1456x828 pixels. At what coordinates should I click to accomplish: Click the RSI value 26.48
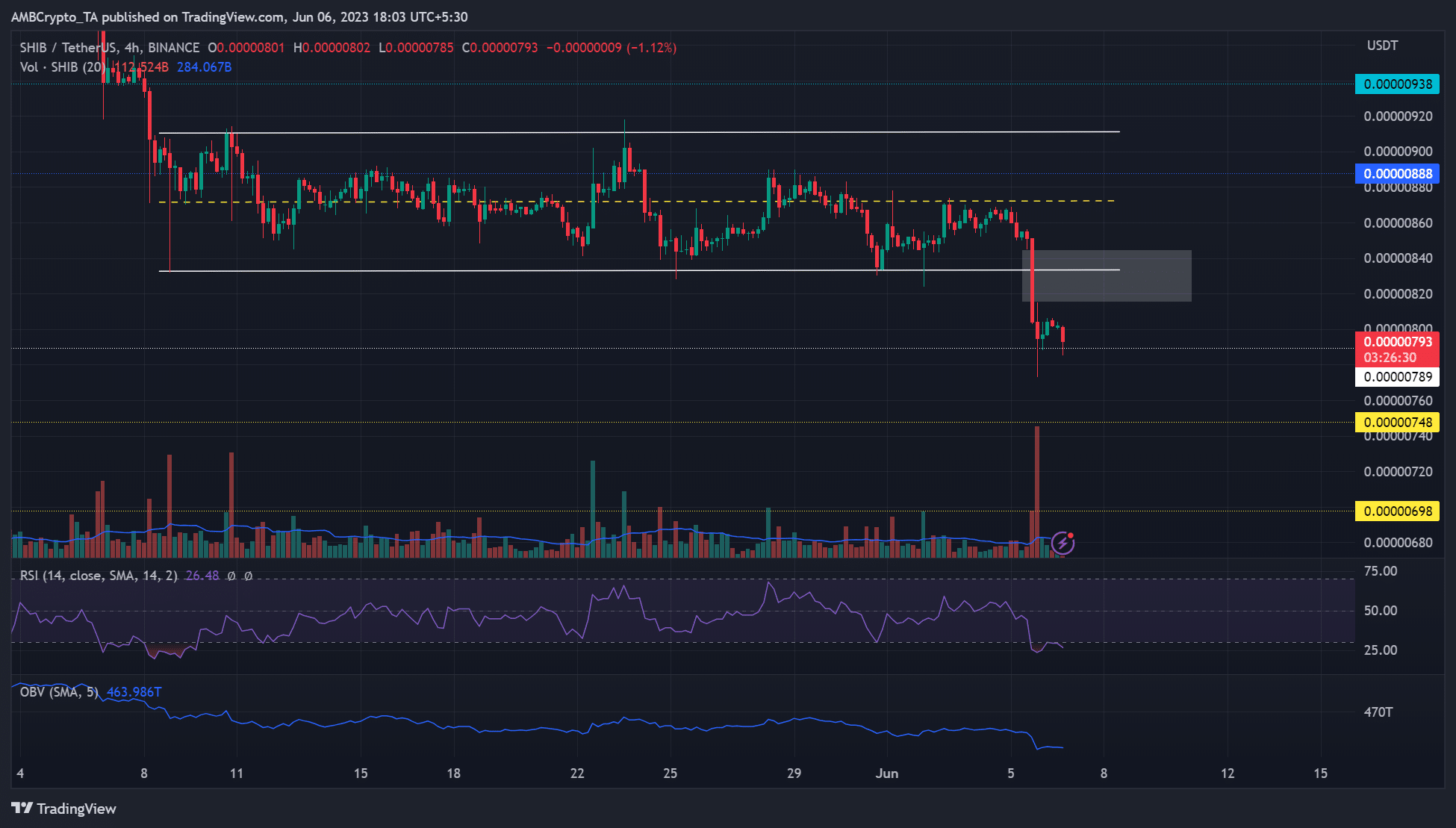point(202,576)
